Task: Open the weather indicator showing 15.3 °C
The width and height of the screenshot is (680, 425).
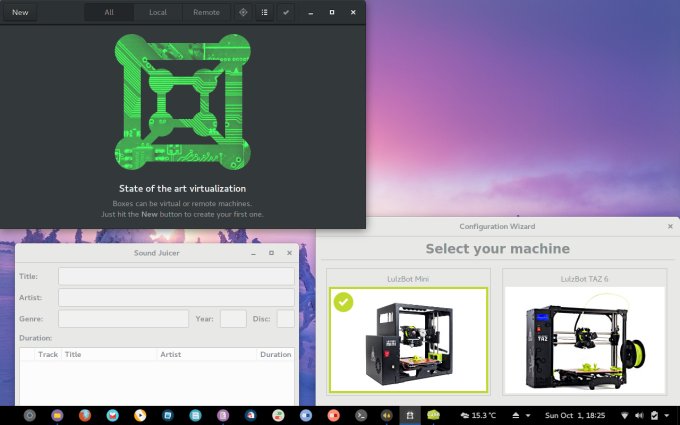Action: pos(478,415)
